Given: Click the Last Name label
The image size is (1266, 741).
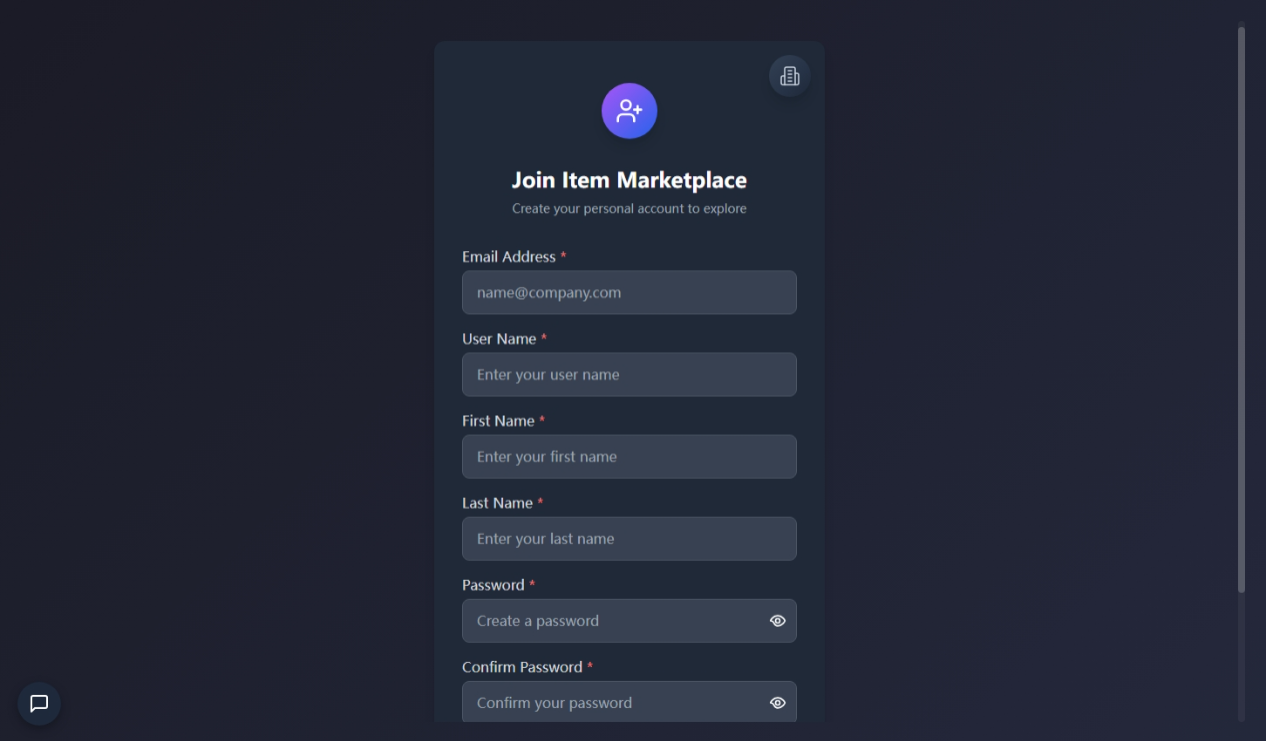Looking at the screenshot, I should (x=497, y=503).
